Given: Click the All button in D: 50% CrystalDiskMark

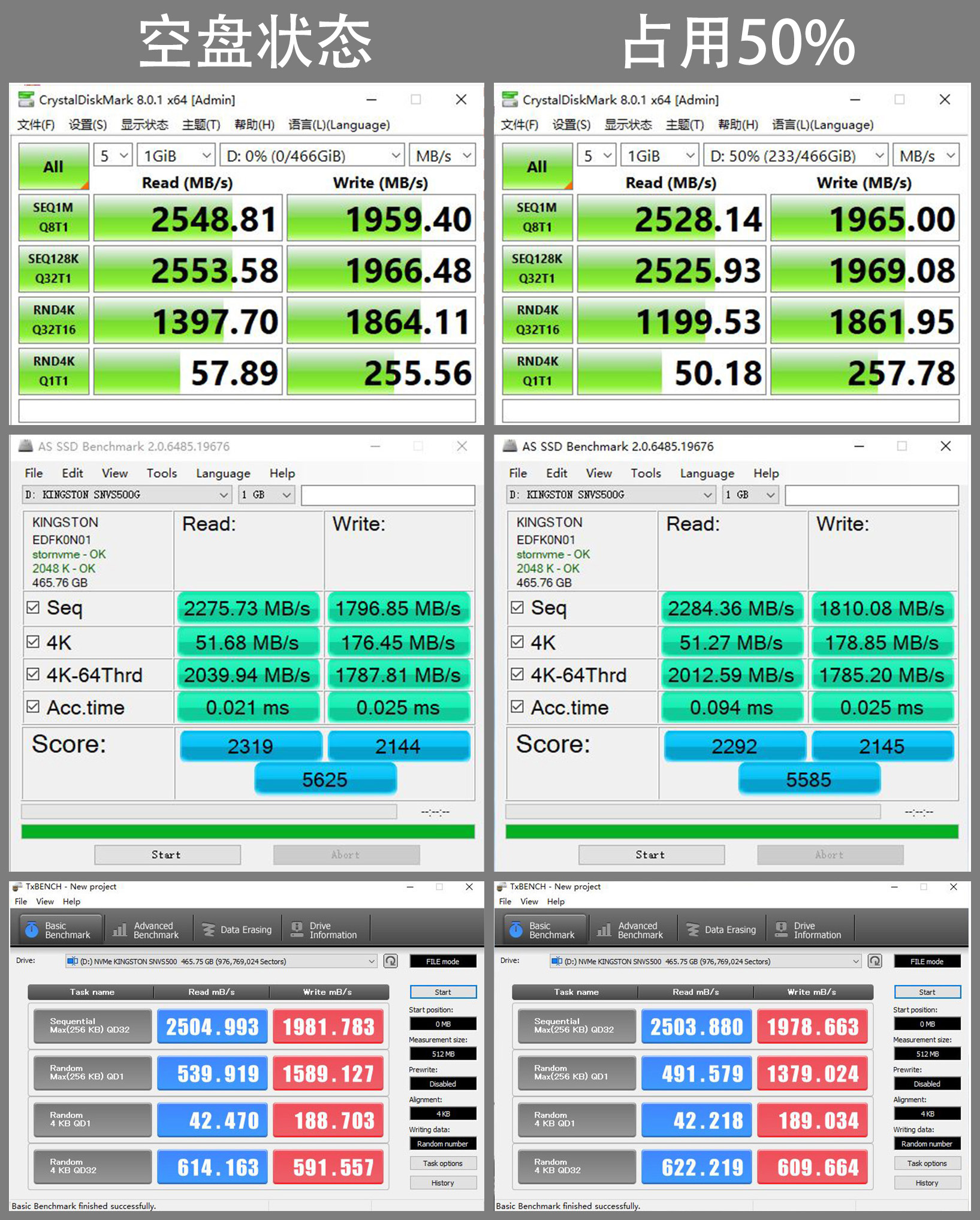Looking at the screenshot, I should click(537, 166).
